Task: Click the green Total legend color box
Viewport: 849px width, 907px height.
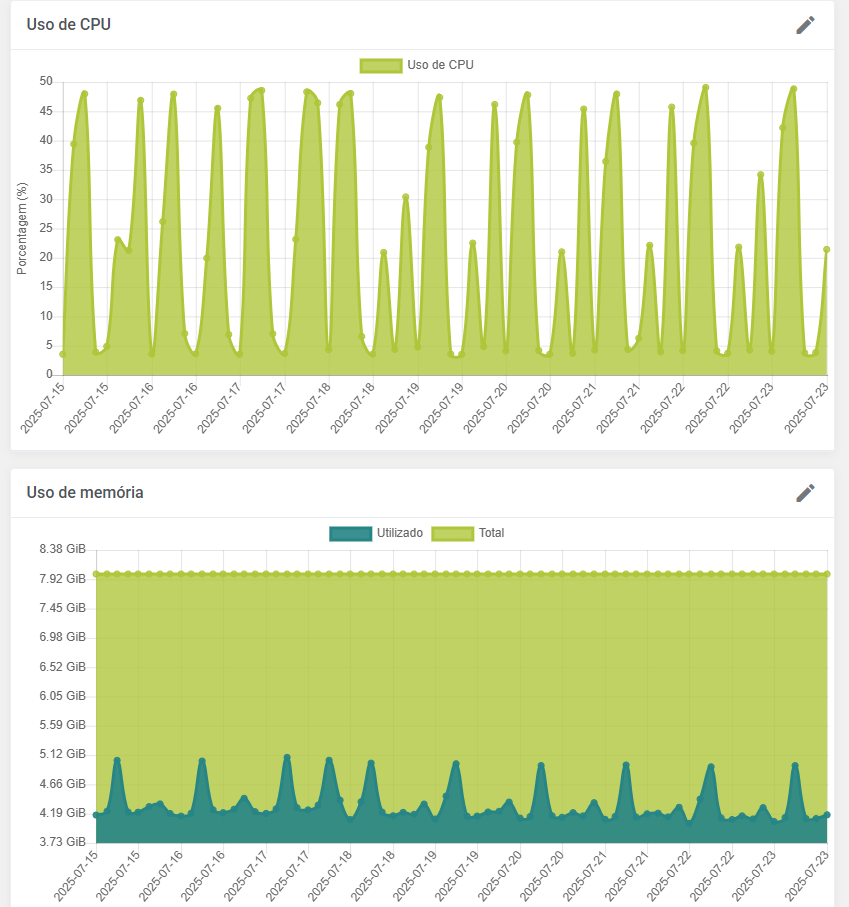Action: (x=452, y=533)
